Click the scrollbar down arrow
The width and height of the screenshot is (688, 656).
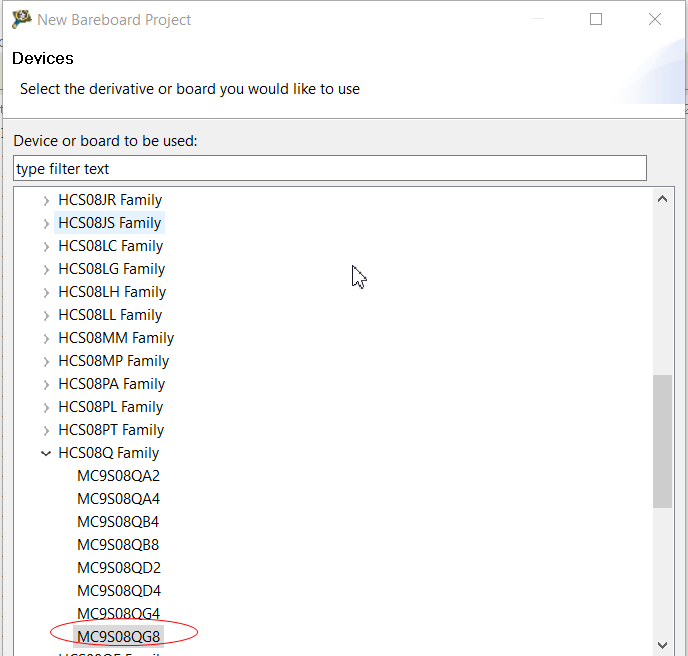click(662, 645)
